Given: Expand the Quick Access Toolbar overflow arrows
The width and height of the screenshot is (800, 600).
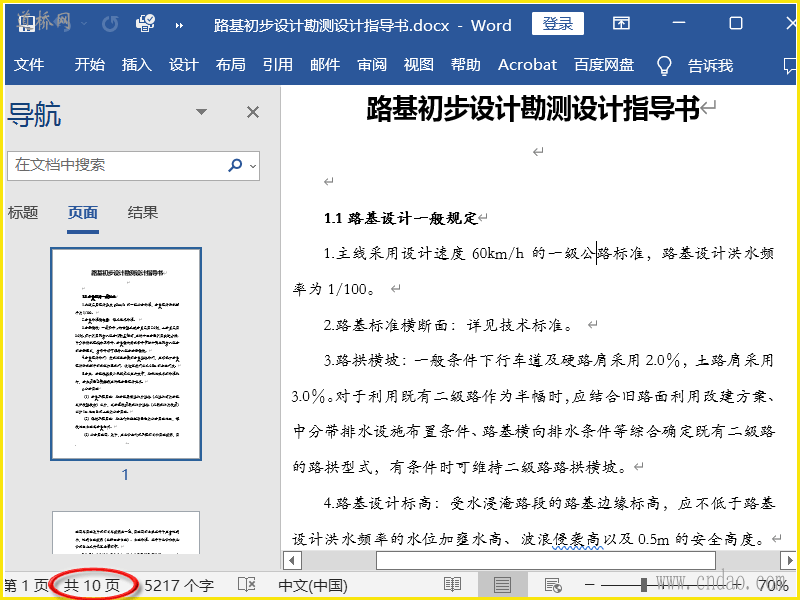Looking at the screenshot, I should (179, 25).
